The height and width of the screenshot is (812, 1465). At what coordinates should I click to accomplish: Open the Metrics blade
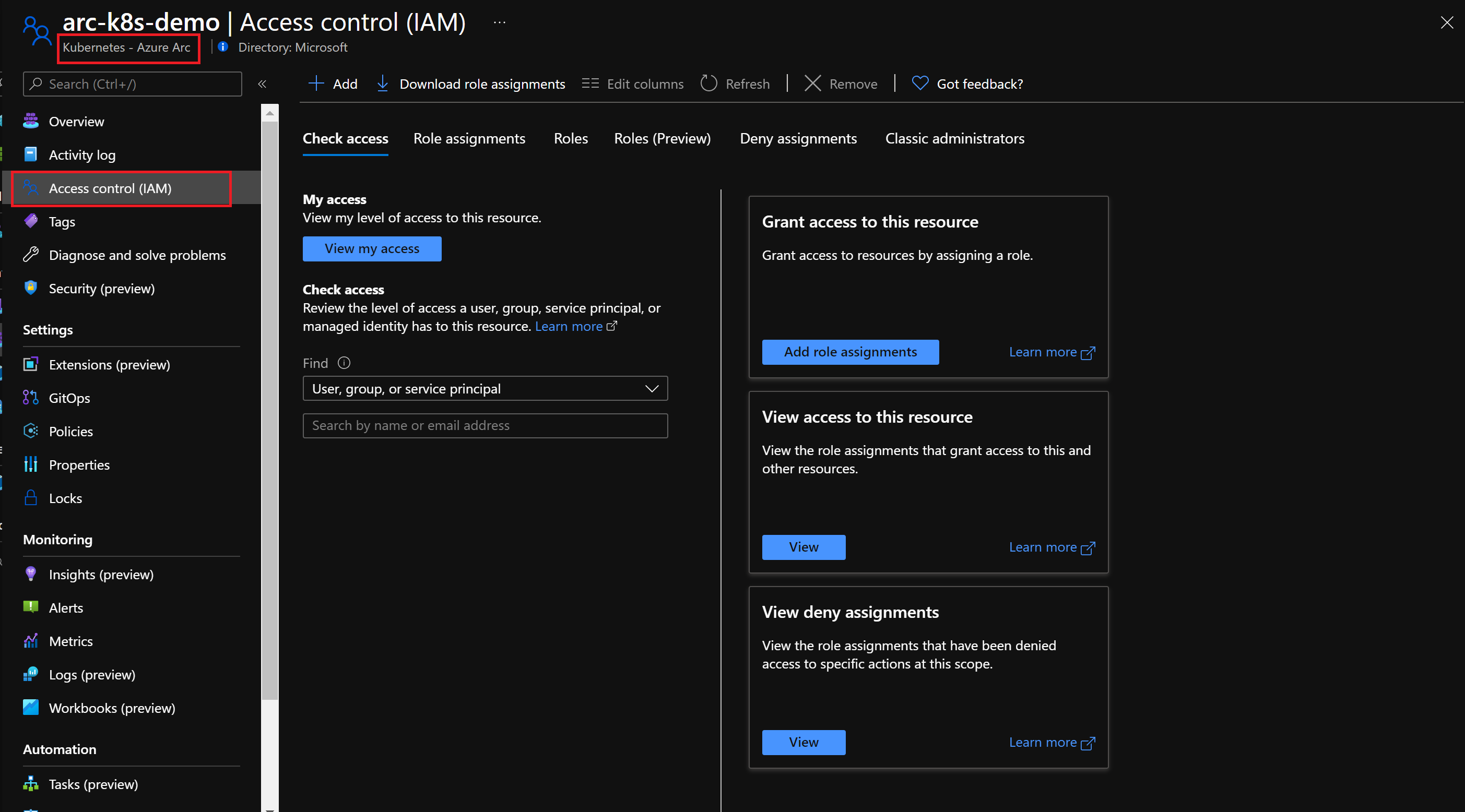click(70, 640)
